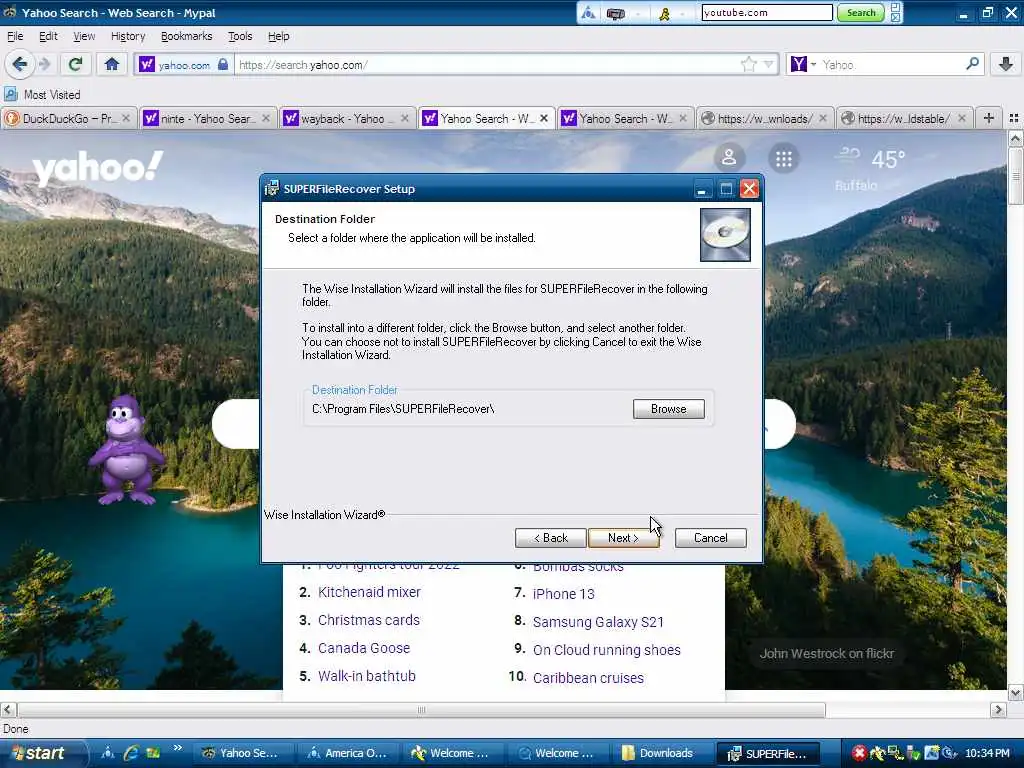Open the Edit menu
Screen dimensions: 1024x768
tap(48, 36)
